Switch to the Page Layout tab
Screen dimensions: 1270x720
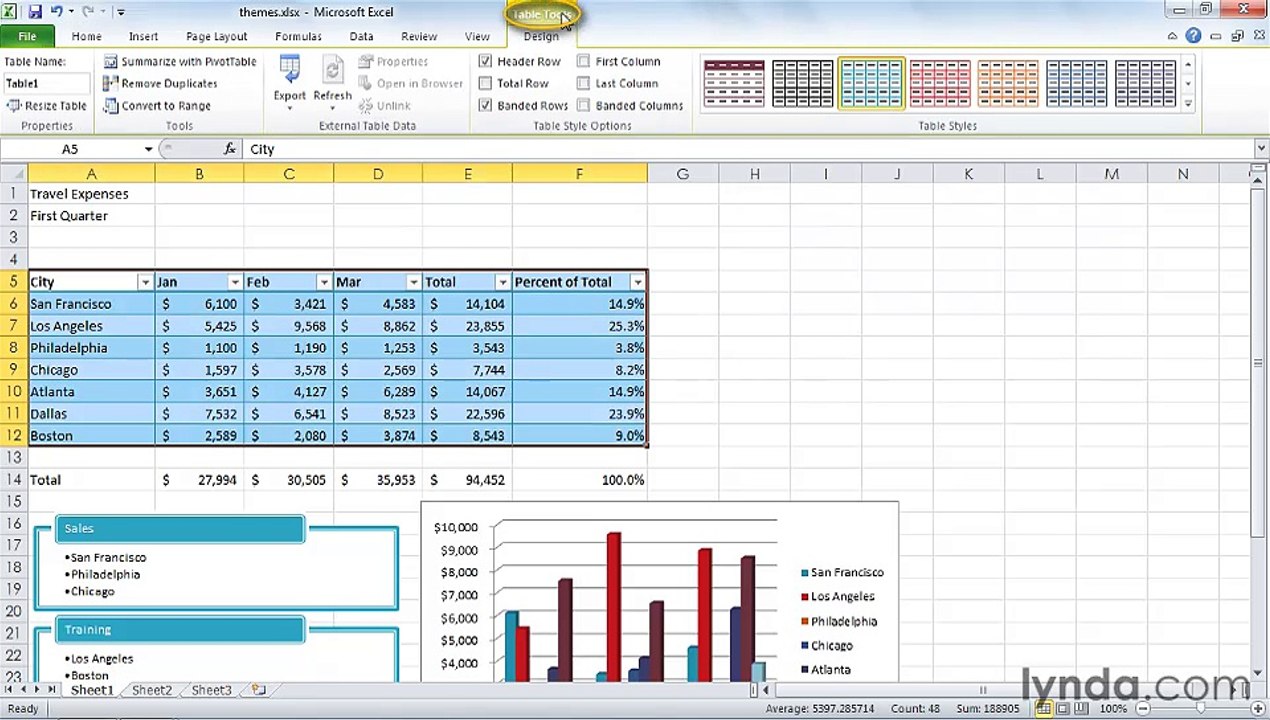point(216,37)
